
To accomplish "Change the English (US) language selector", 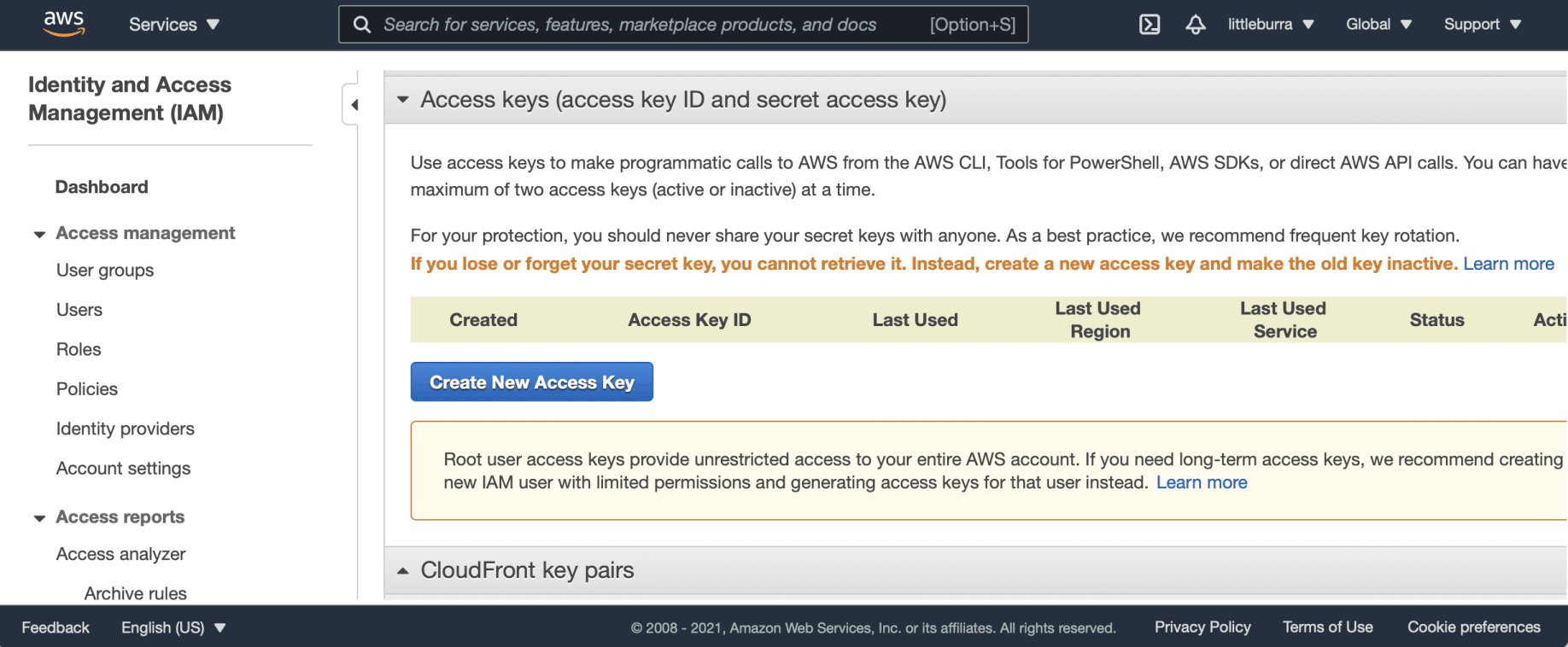I will (x=173, y=627).
